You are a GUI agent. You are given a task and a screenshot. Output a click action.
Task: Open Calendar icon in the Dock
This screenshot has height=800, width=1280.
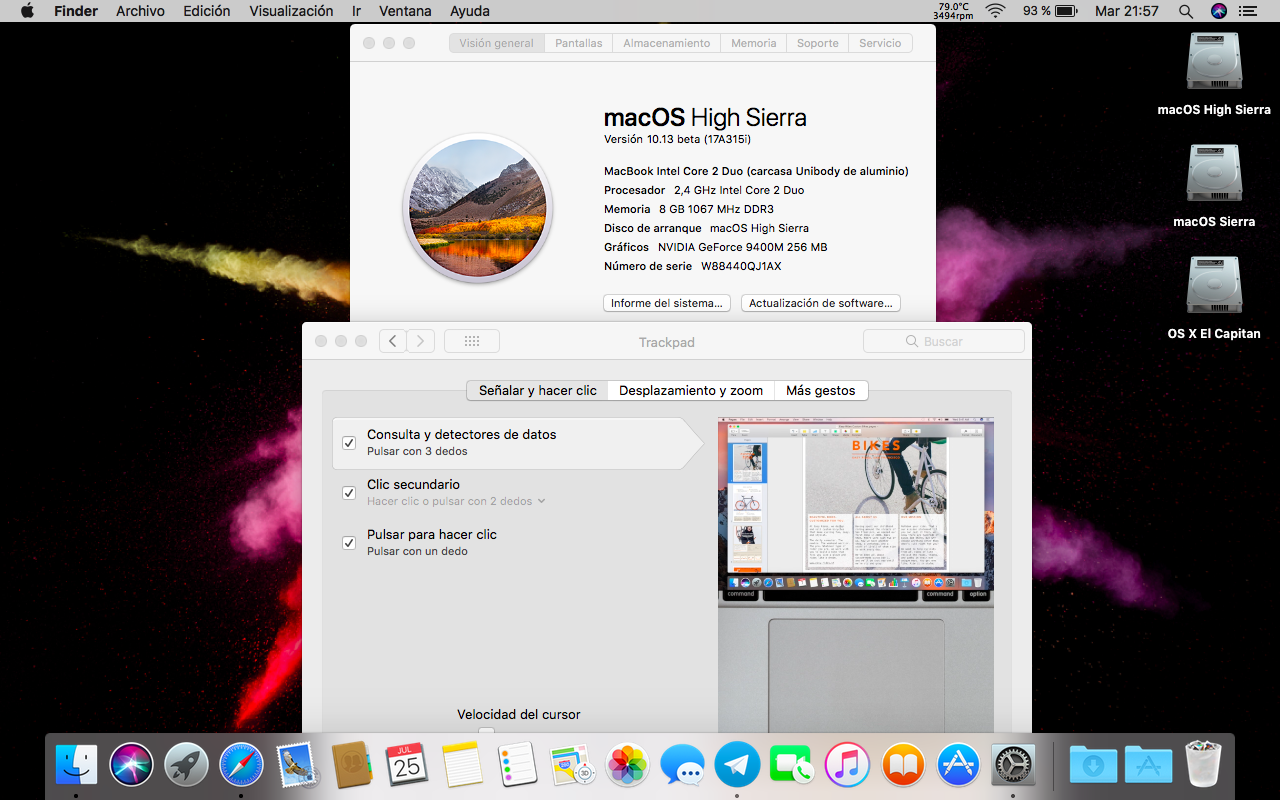point(406,765)
